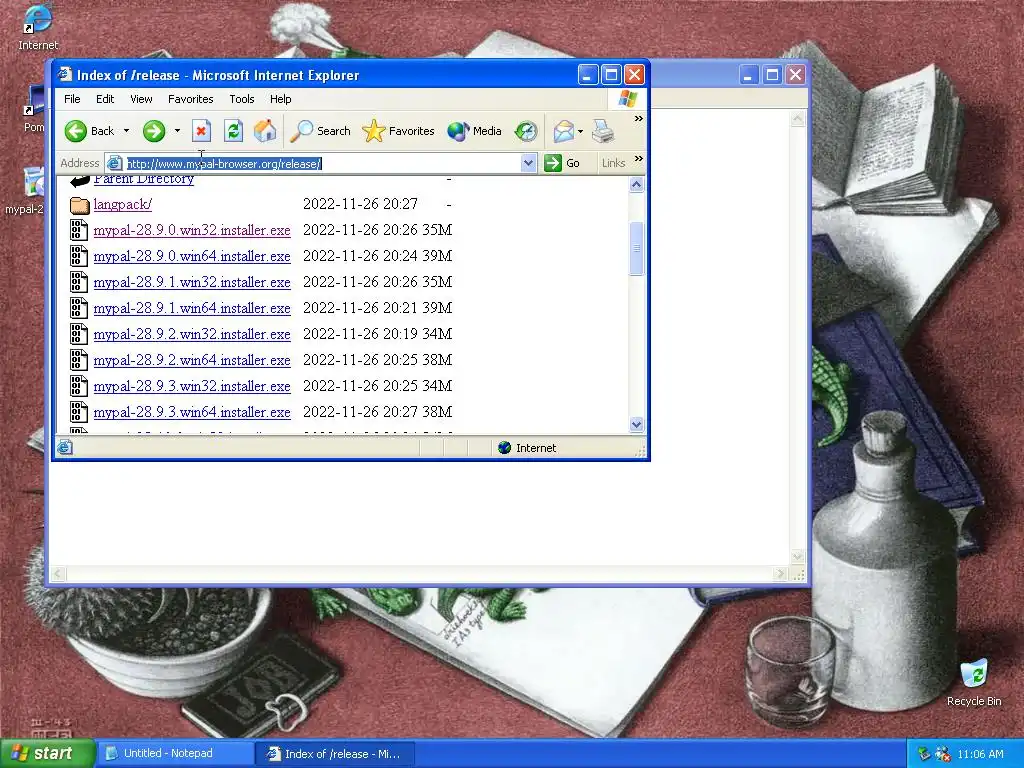1024x768 pixels.
Task: Click the binary file icon for mypal-28.9.1.win64
Action: 79,308
